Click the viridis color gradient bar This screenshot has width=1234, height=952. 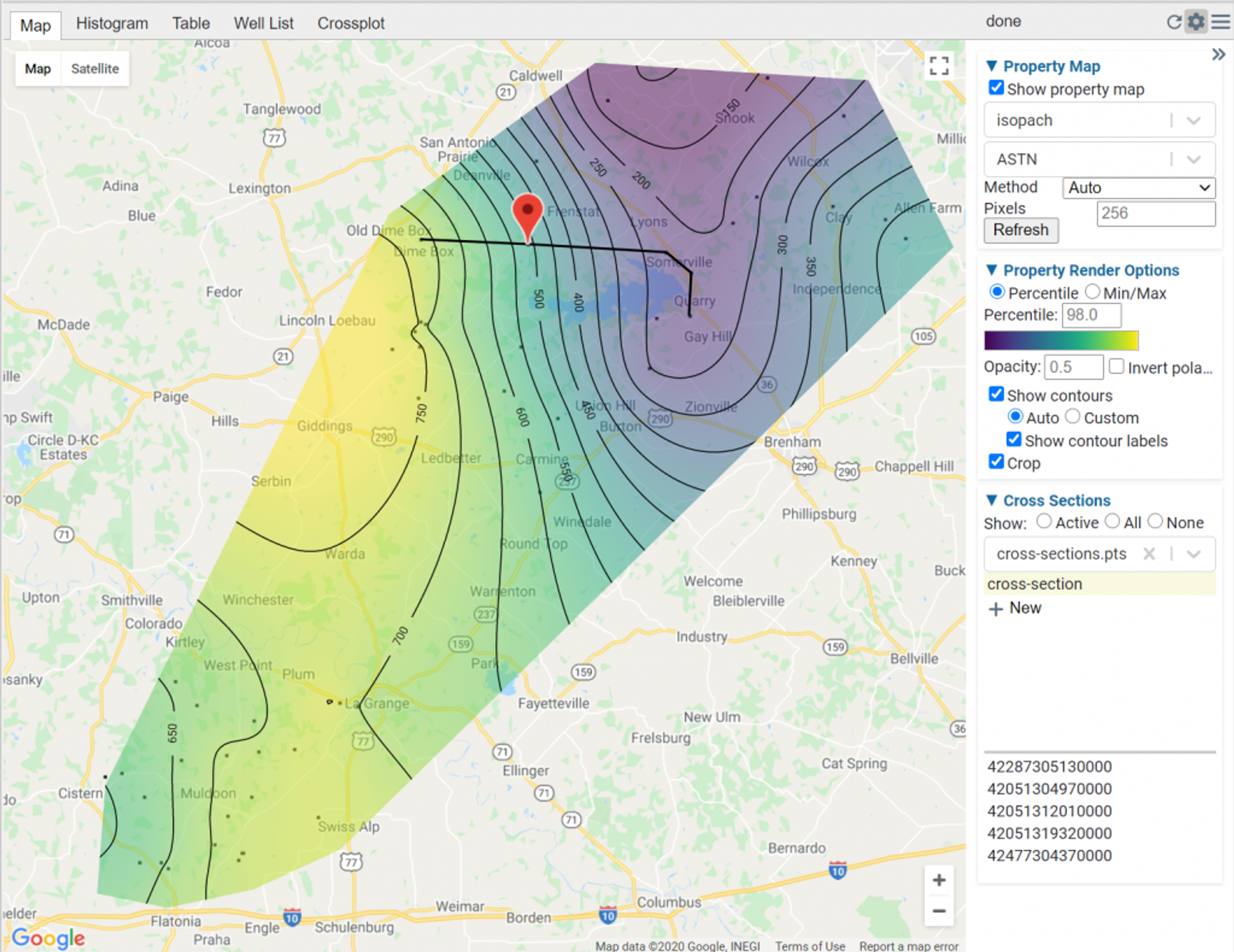click(1060, 341)
